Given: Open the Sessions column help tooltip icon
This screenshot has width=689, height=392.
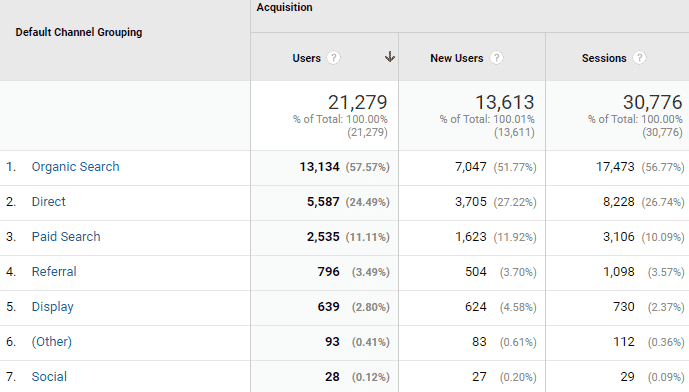Looking at the screenshot, I should click(640, 58).
